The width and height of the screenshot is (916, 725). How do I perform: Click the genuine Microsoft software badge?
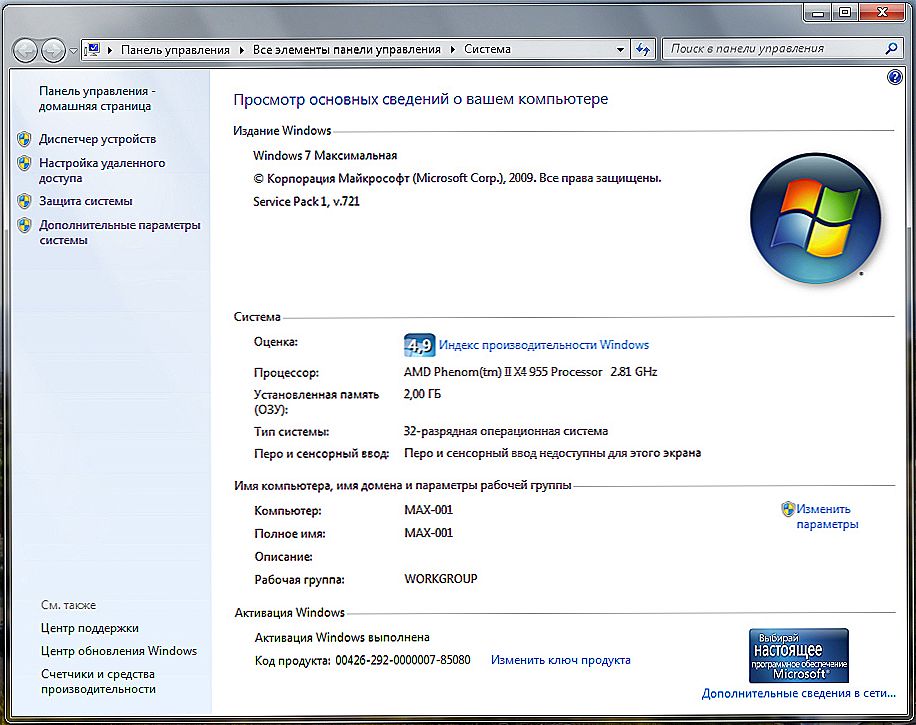coord(799,655)
